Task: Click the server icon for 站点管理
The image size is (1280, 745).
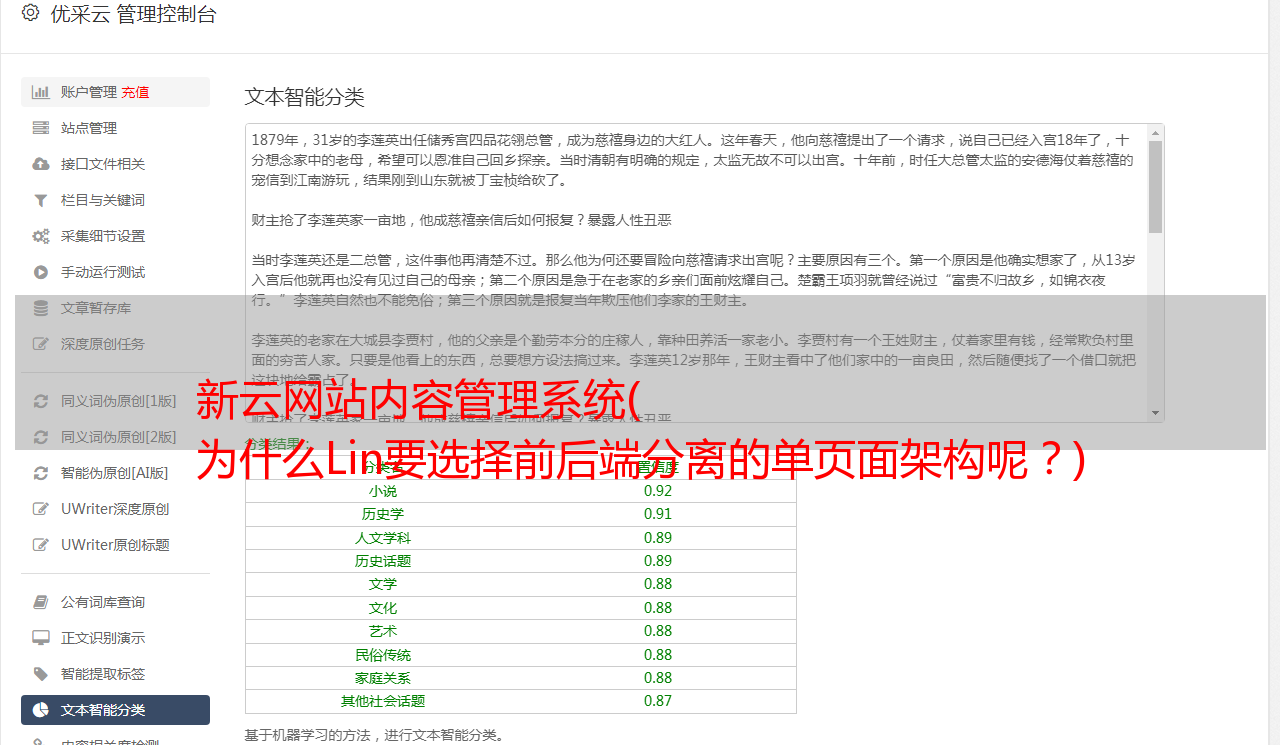Action: click(41, 128)
